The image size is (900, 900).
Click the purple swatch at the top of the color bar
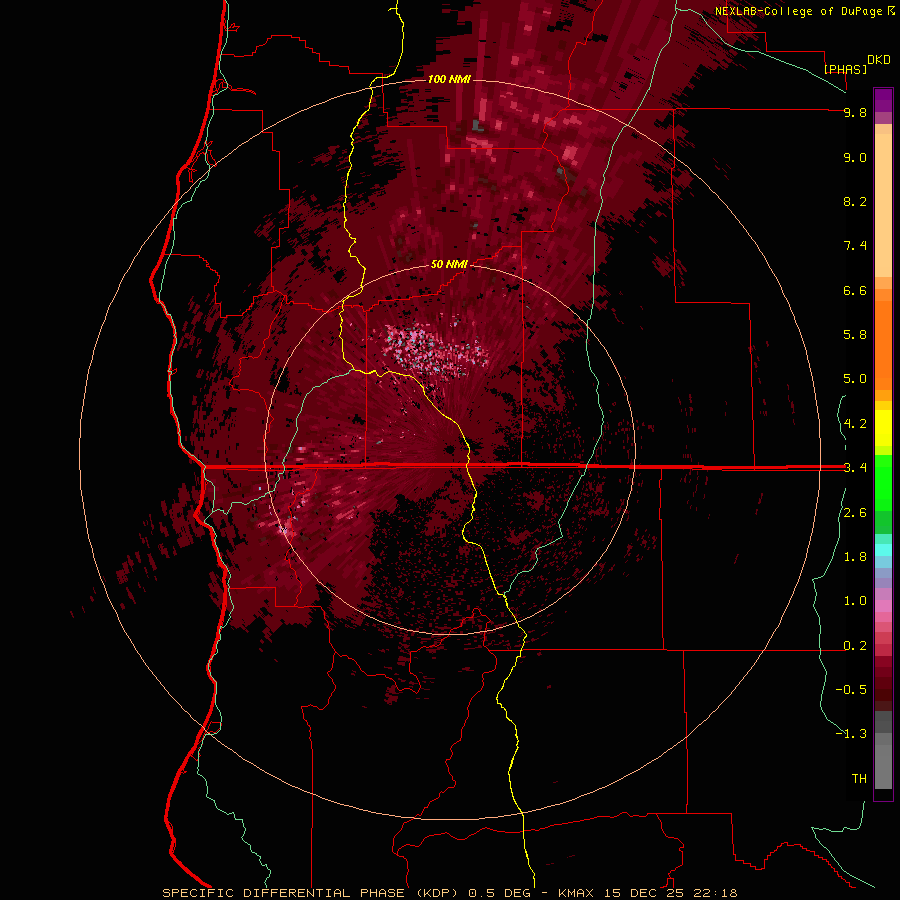(883, 100)
